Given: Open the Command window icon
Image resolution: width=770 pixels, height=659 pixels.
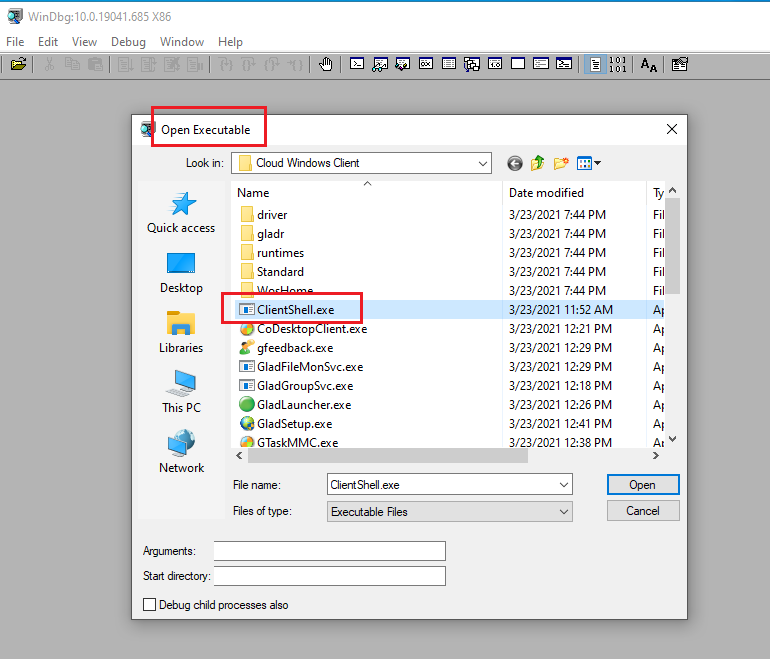Looking at the screenshot, I should [x=357, y=64].
